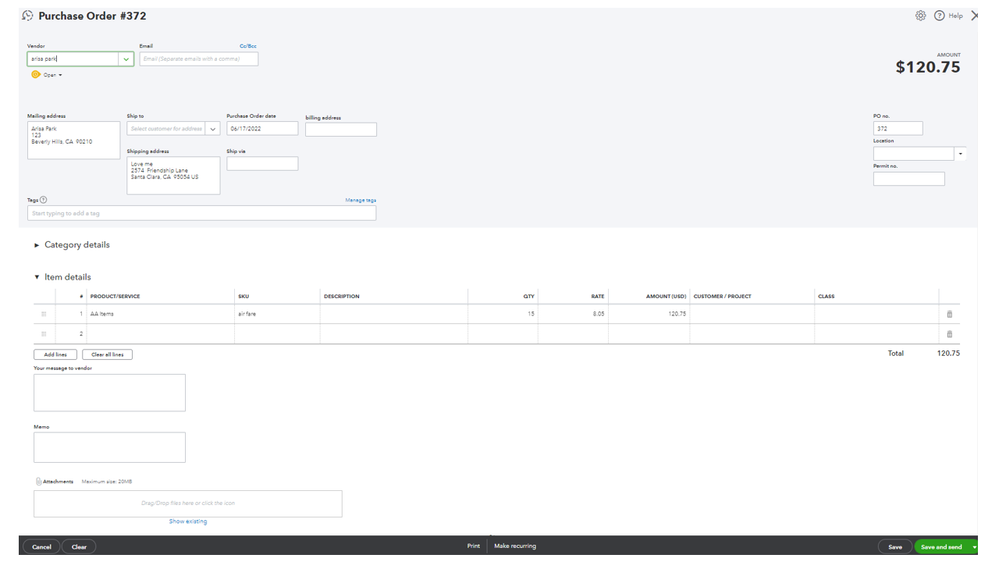Click the CUSTOMER / PROJECT column header
The image size is (999, 562).
[722, 296]
